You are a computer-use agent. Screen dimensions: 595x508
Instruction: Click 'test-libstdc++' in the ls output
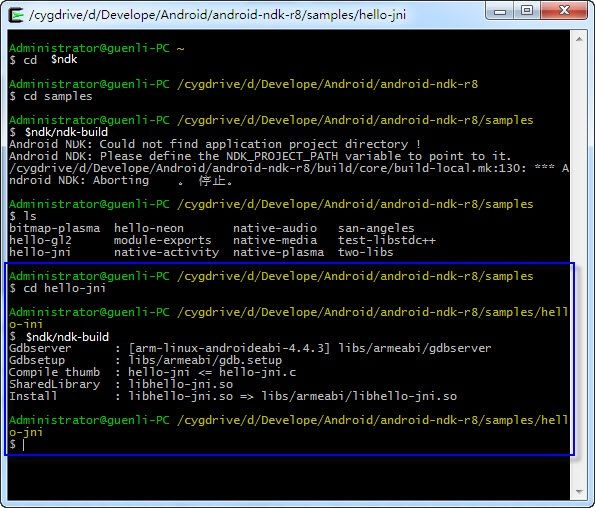click(387, 240)
